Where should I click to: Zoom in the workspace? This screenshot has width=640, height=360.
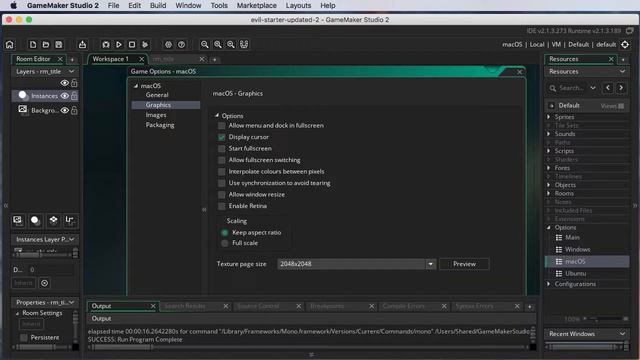point(218,44)
